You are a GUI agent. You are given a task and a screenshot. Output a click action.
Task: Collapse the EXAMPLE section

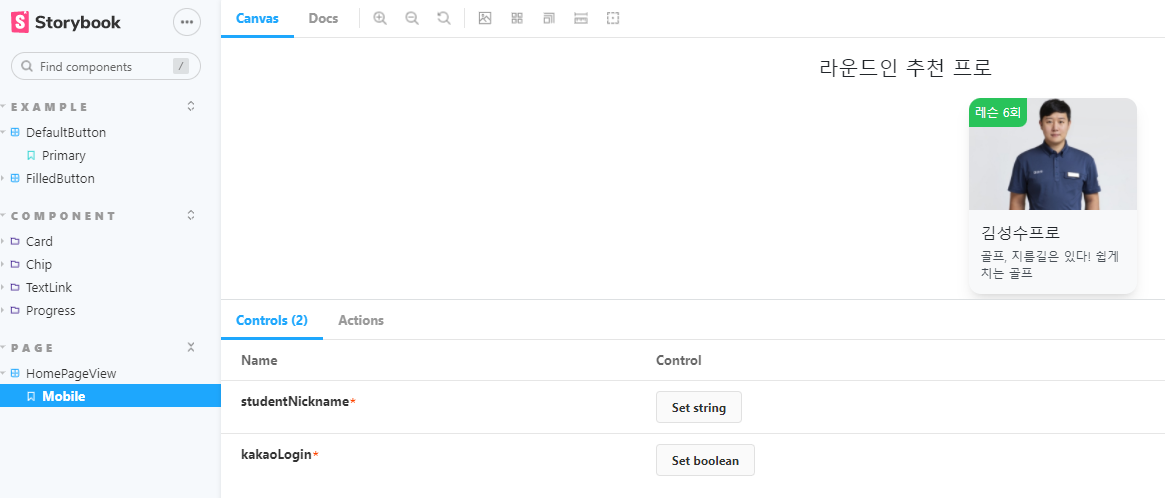[x=49, y=106]
